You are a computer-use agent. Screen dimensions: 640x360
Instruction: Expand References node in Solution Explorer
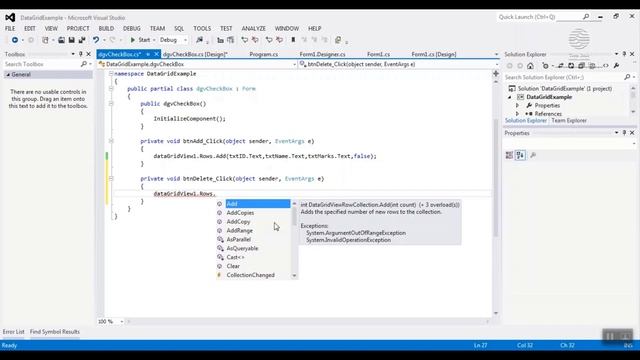[518, 114]
